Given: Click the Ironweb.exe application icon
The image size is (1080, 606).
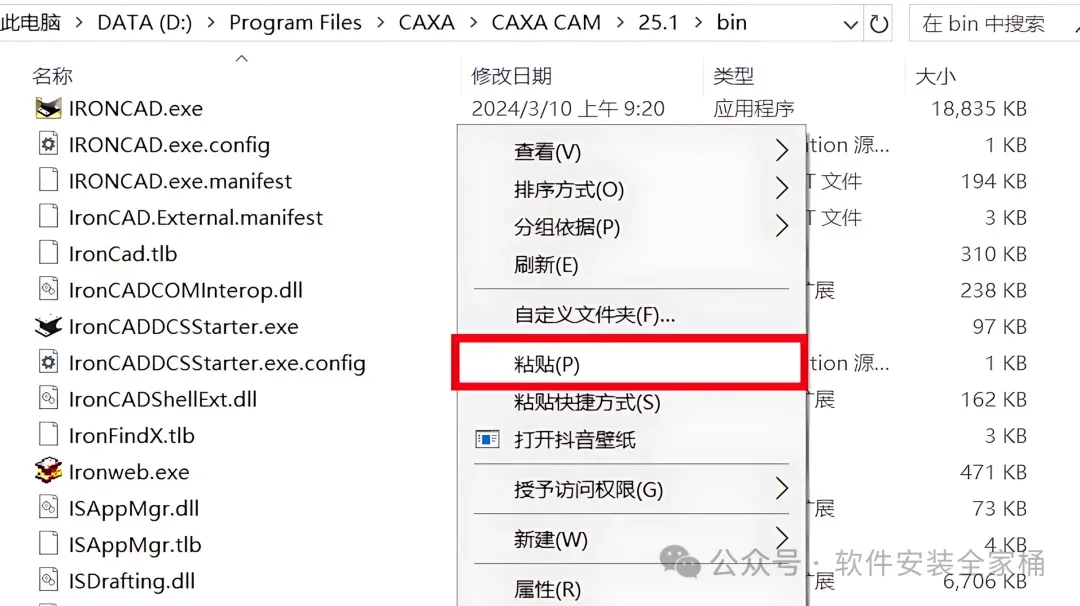Looking at the screenshot, I should tap(48, 471).
